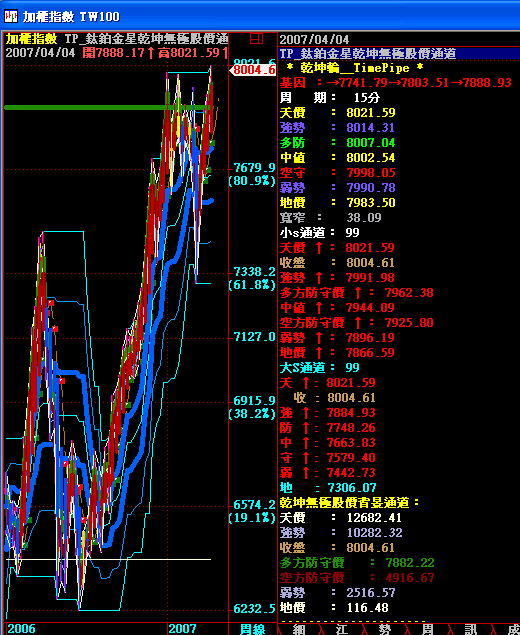Click the 38.2% retracement level label

point(252,414)
